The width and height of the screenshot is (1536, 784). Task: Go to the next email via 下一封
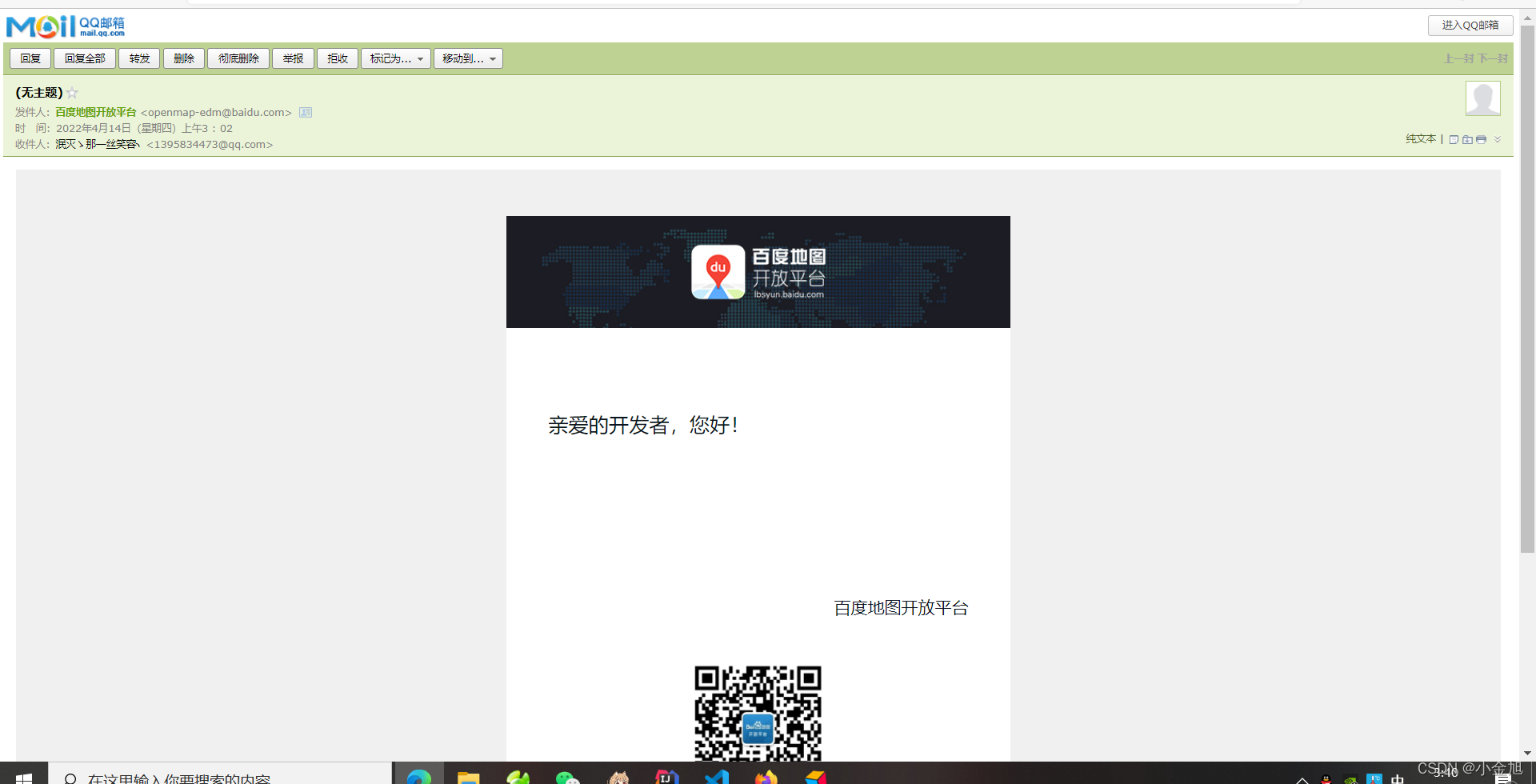1493,59
